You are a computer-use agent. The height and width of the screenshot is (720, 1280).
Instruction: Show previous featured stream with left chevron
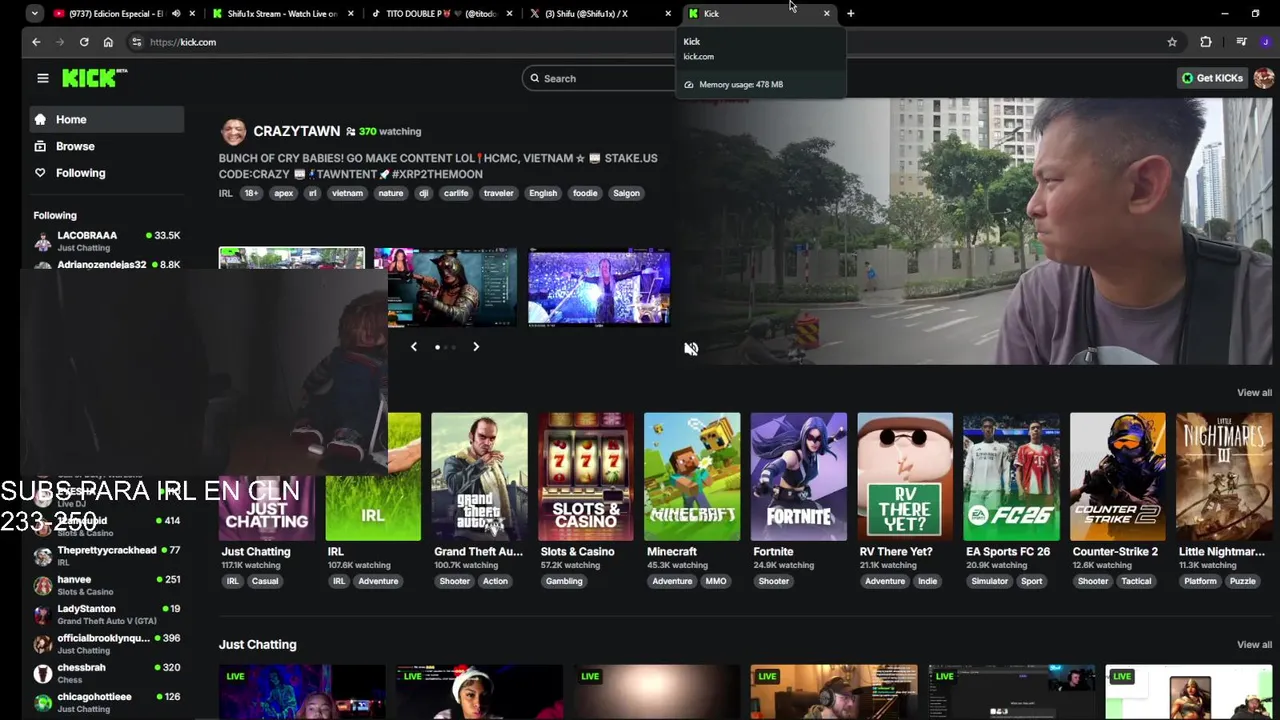[414, 347]
